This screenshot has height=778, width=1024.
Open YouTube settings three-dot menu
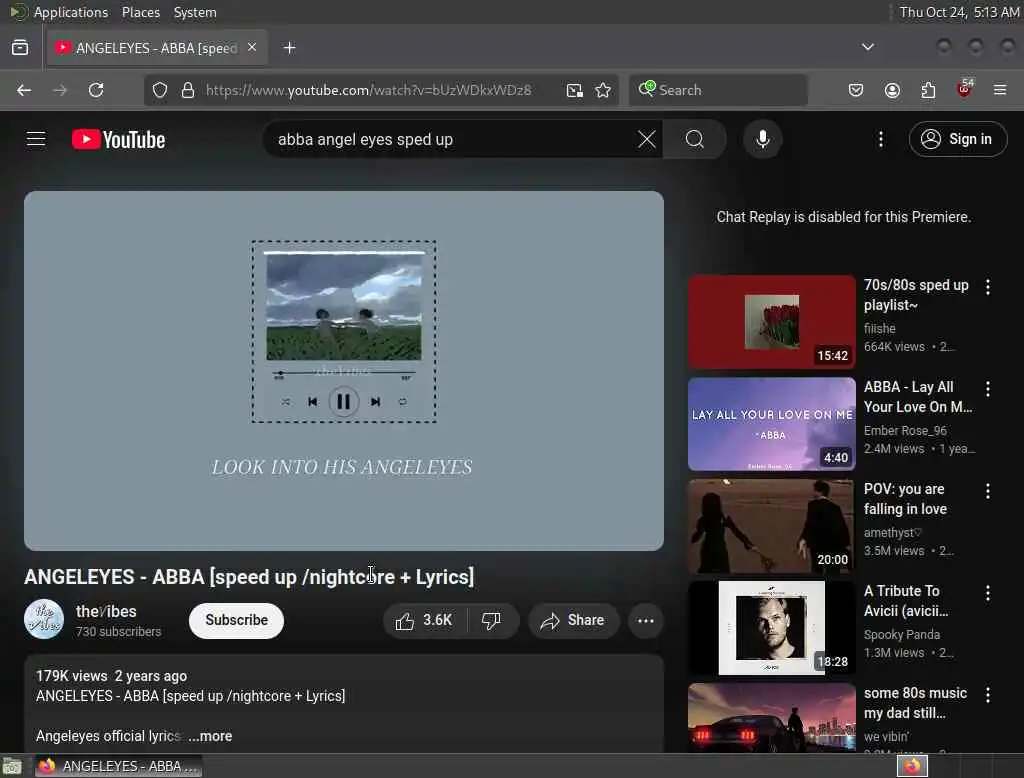(x=881, y=139)
